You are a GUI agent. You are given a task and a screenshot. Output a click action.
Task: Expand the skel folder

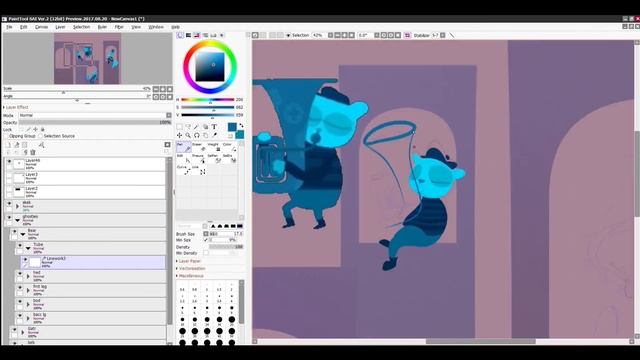point(17,206)
